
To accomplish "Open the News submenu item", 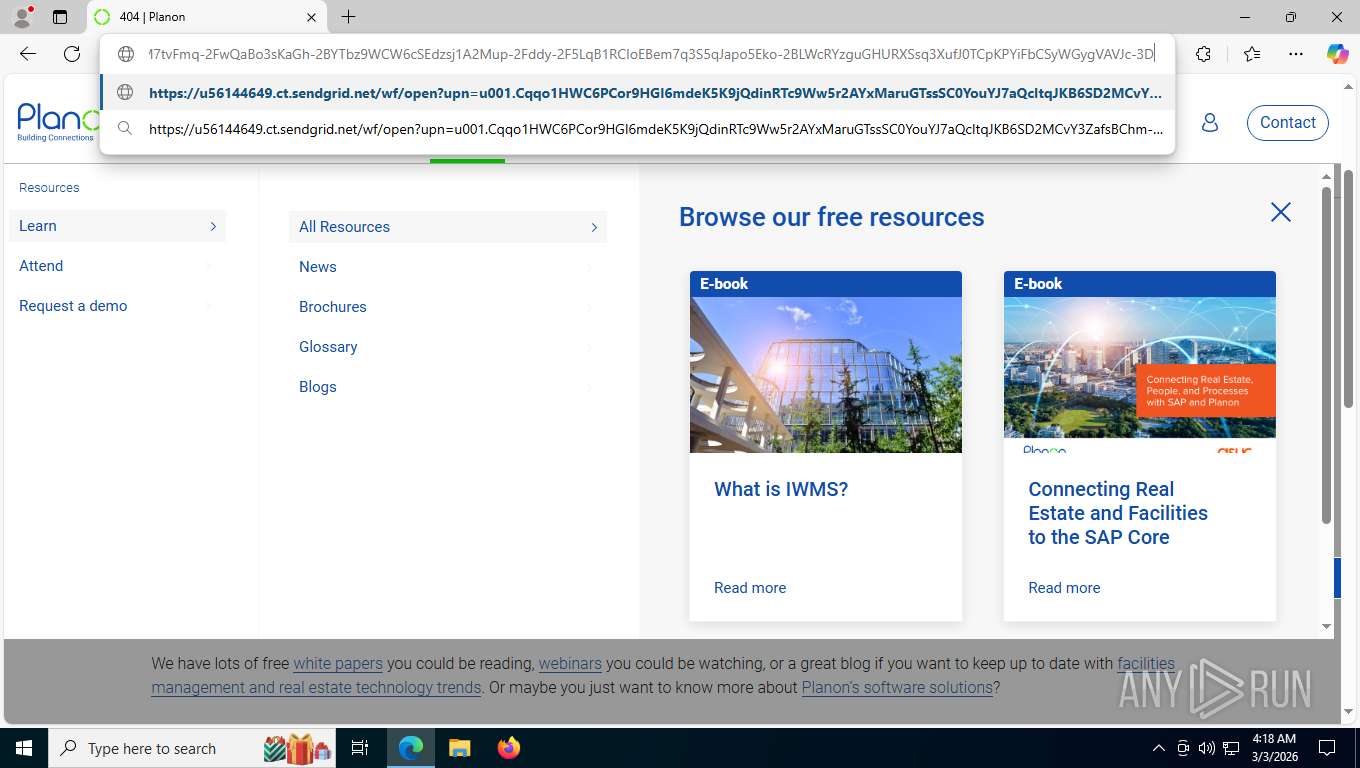I will [318, 267].
